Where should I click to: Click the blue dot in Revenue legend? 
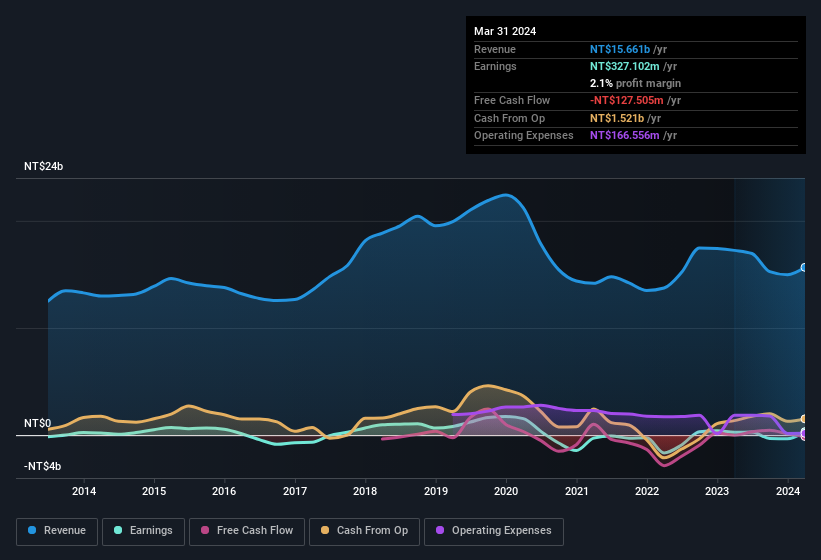(32, 530)
